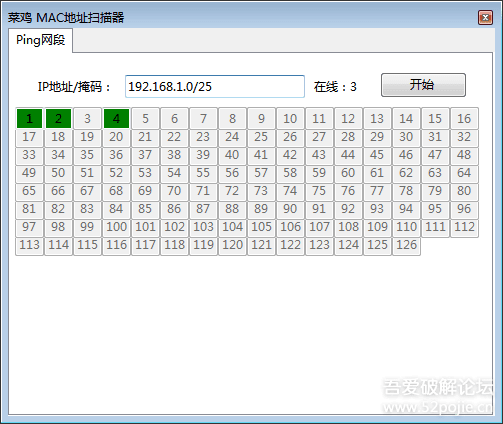Click the offline host cell 3
Image resolution: width=503 pixels, height=424 pixels.
(87, 118)
